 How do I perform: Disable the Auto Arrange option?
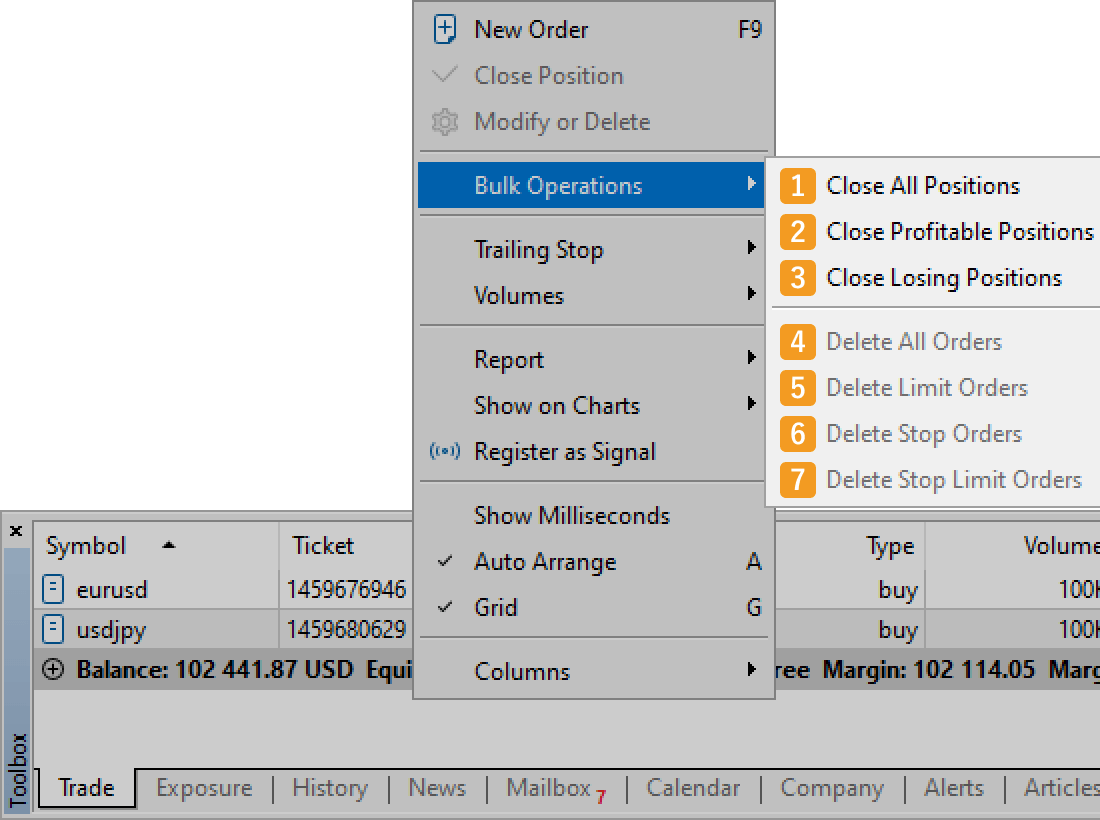(545, 562)
